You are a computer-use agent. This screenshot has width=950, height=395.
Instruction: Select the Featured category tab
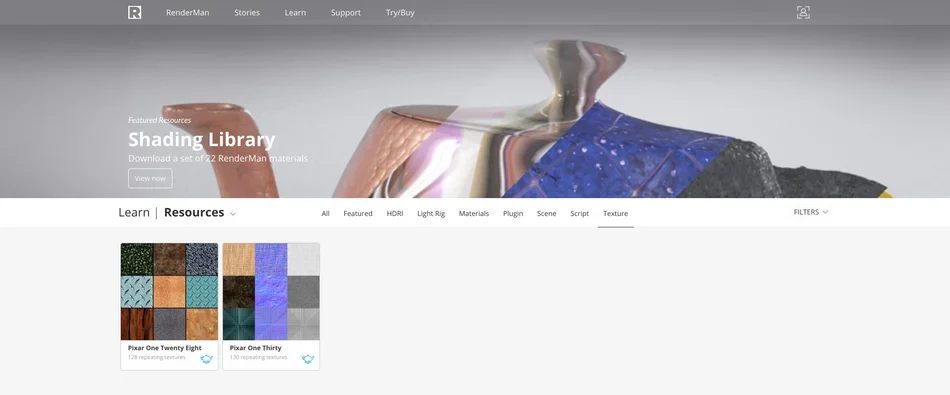357,213
